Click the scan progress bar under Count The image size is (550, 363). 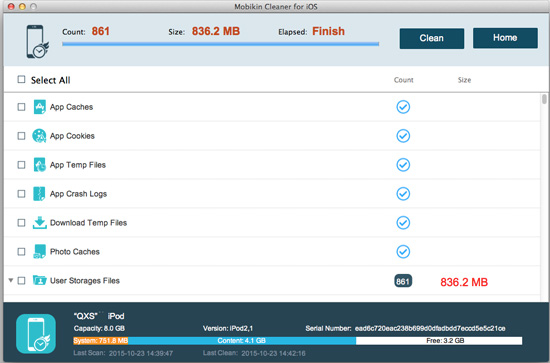tap(220, 44)
